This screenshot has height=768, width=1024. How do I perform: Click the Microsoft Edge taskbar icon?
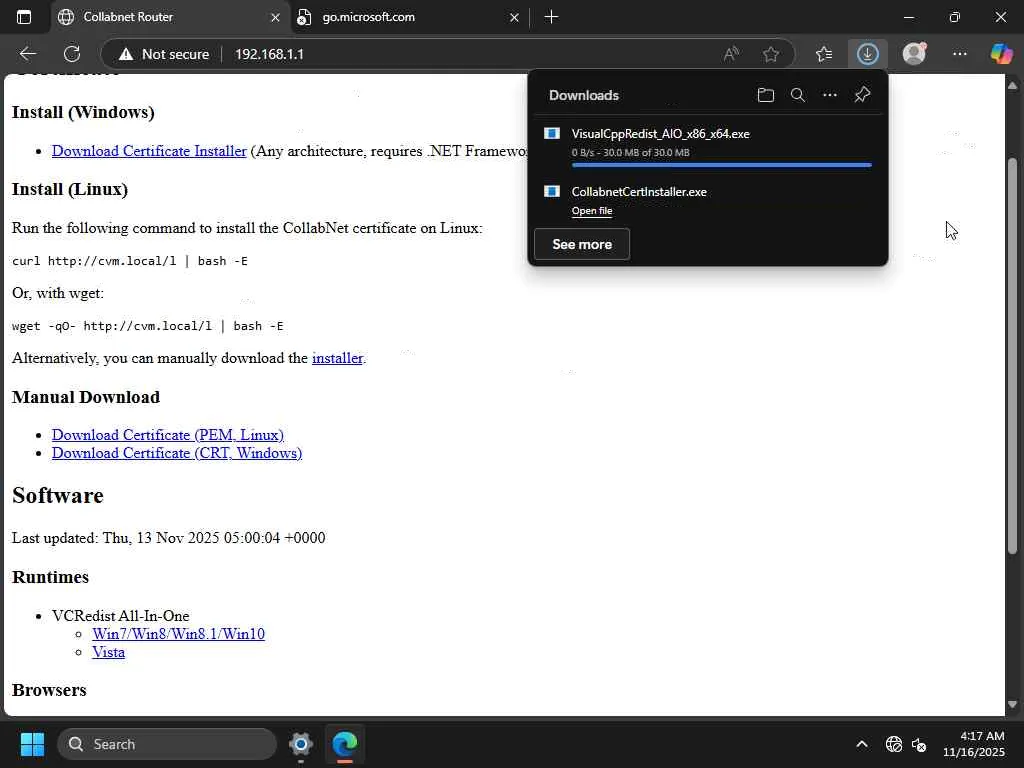(x=344, y=744)
